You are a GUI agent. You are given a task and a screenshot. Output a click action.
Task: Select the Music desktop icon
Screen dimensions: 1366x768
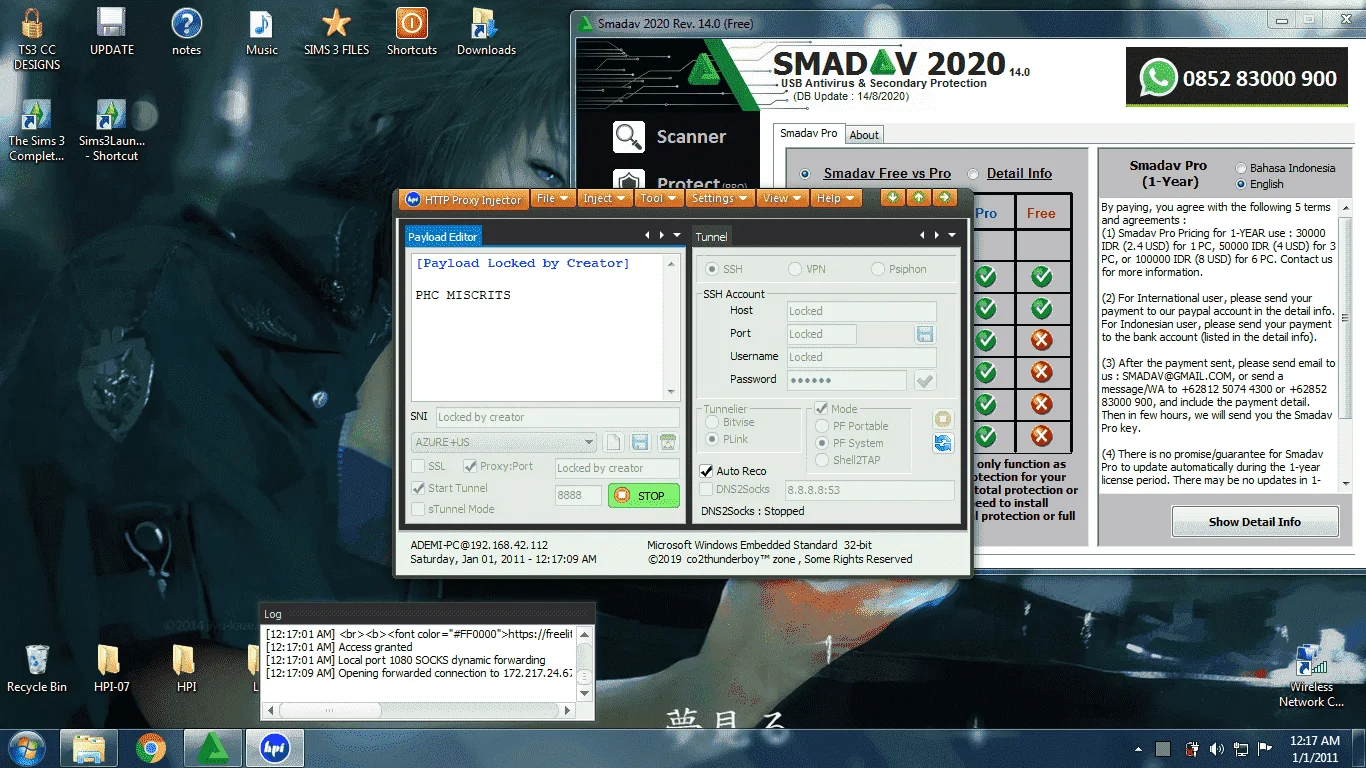point(262,33)
